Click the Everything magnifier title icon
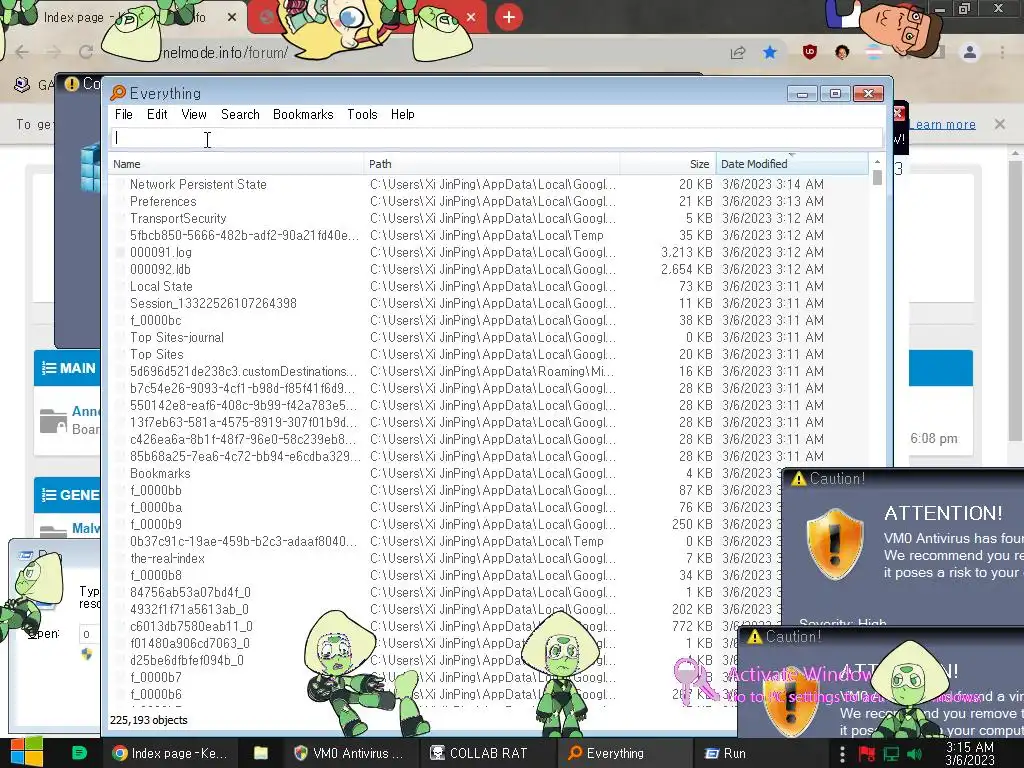Screen dimensions: 1024x768 tap(118, 93)
